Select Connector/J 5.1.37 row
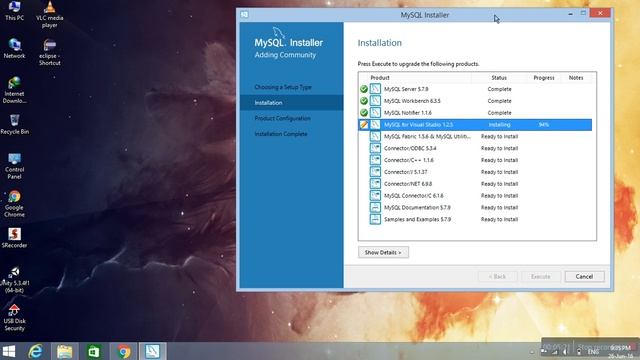640x360 pixels. (475, 172)
